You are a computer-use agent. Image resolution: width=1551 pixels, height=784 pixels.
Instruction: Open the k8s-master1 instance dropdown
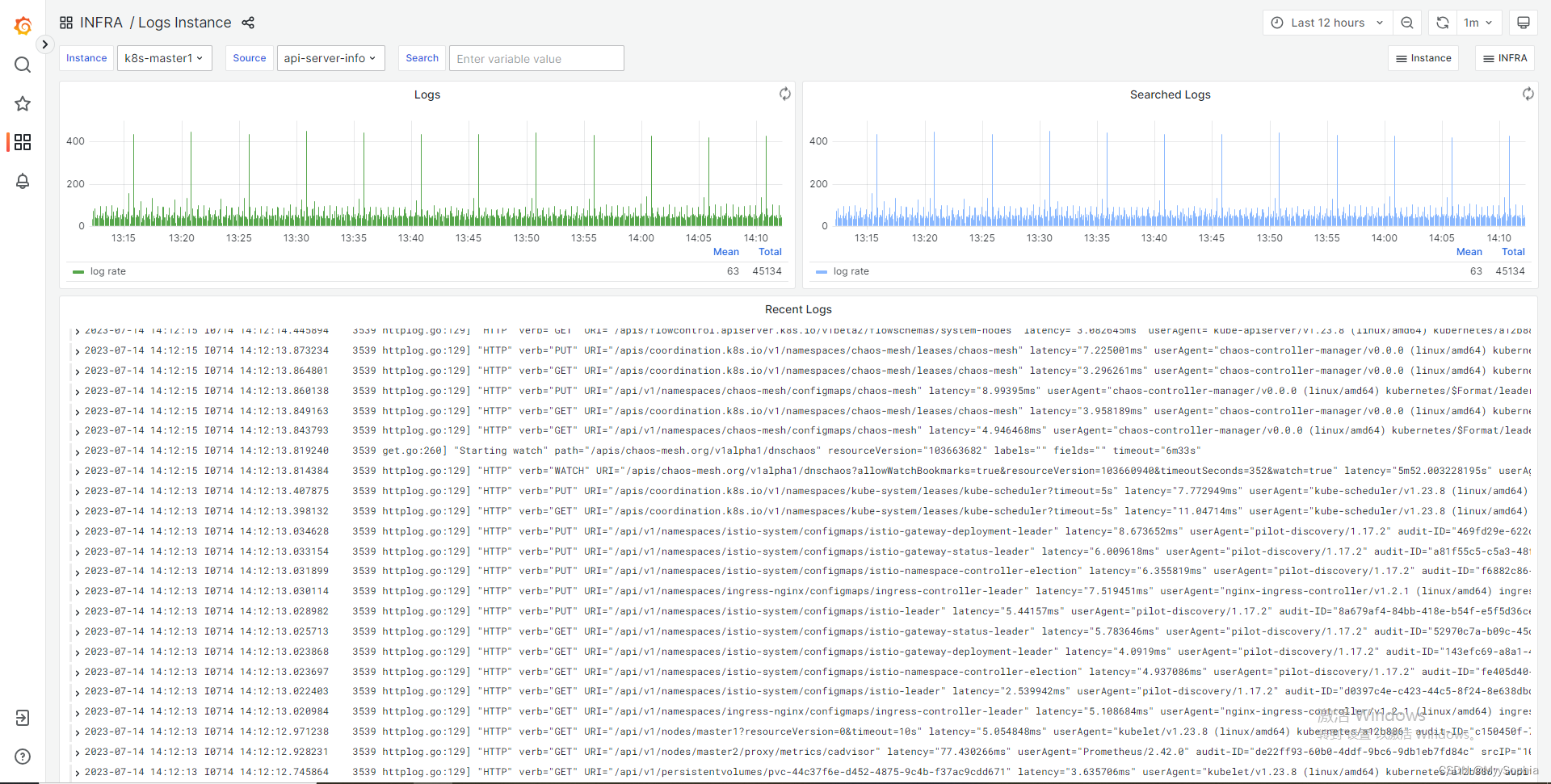(164, 58)
